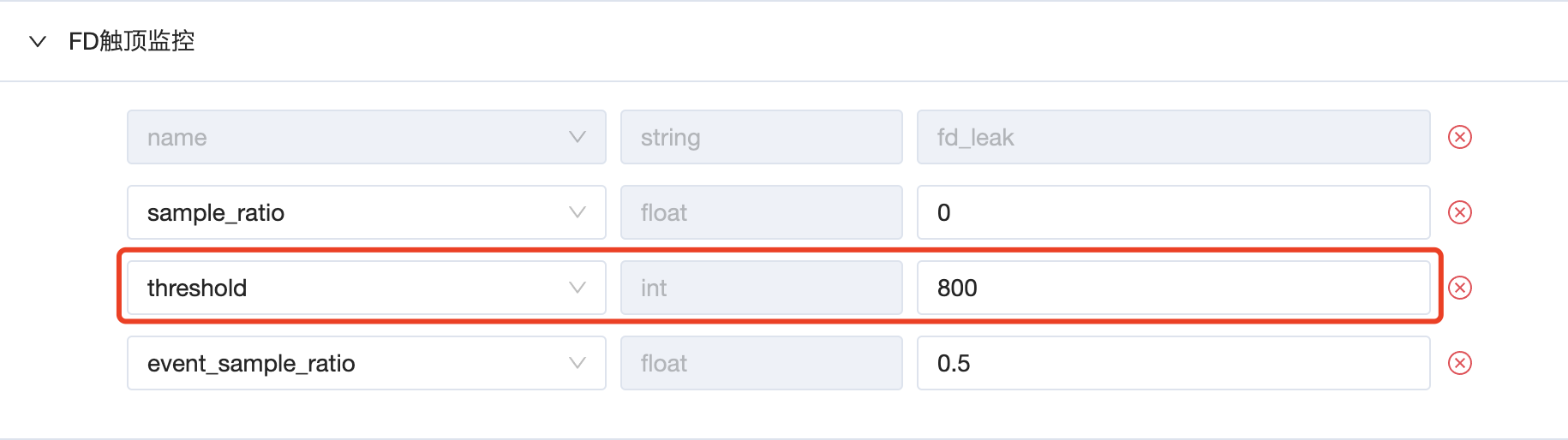Focus the sample_ratio value field showing 0

point(1173,212)
